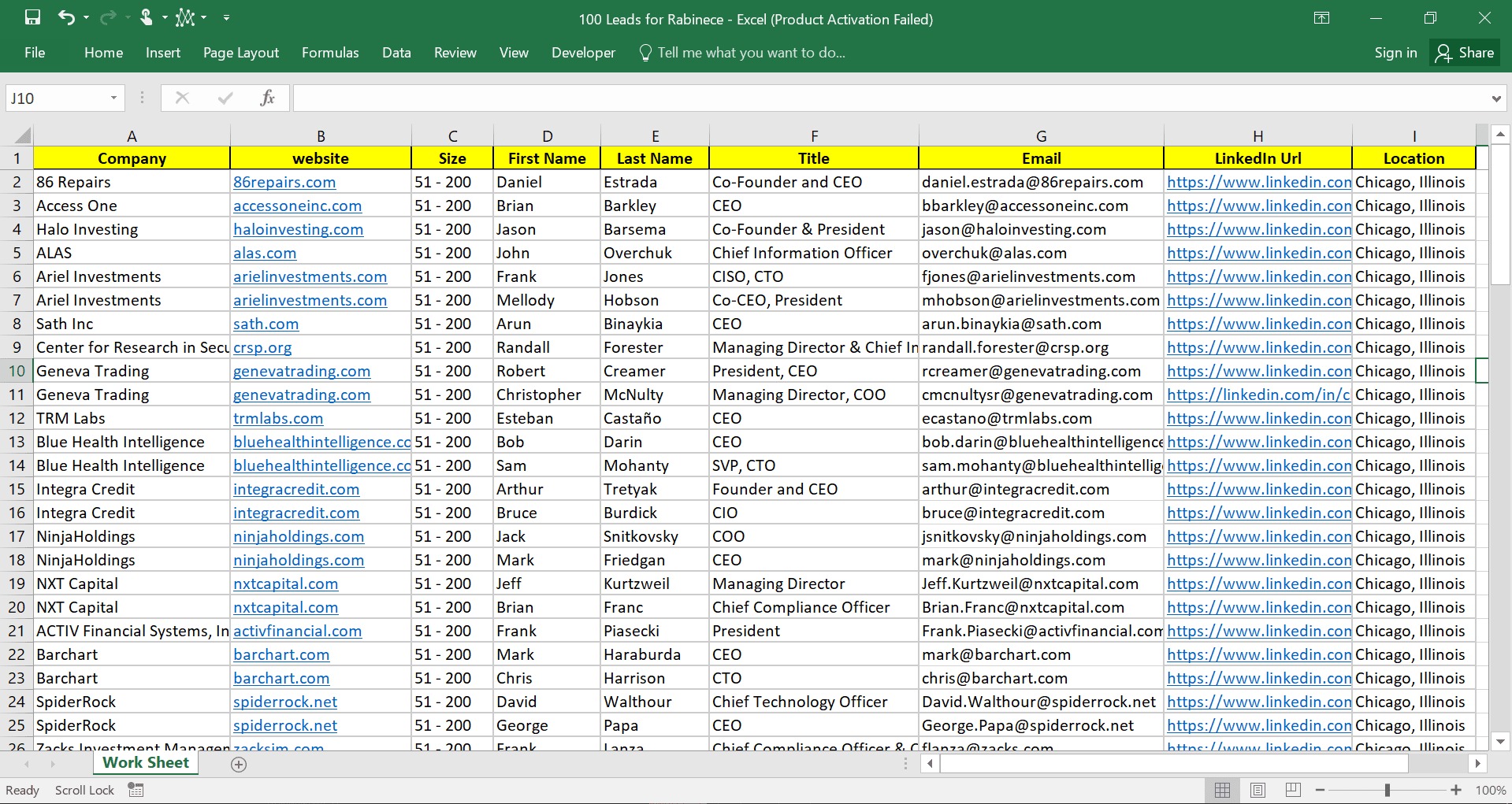Click the Touch/Mouse Mode icon

[x=148, y=17]
